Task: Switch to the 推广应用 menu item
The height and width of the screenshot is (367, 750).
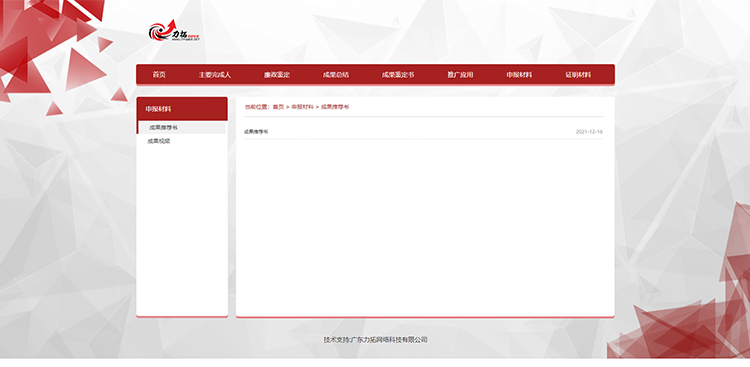Action: tap(460, 75)
